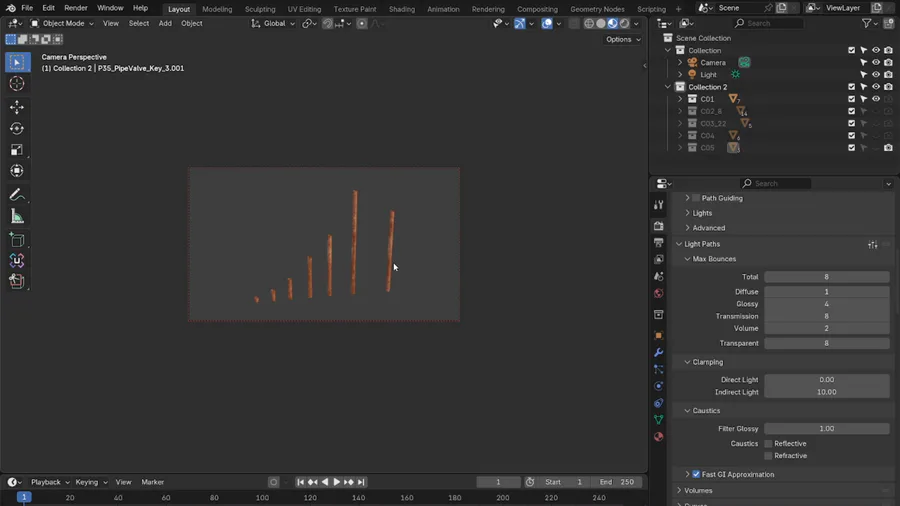This screenshot has height=506, width=900.
Task: Activate the Rotate tool
Action: tap(17, 129)
